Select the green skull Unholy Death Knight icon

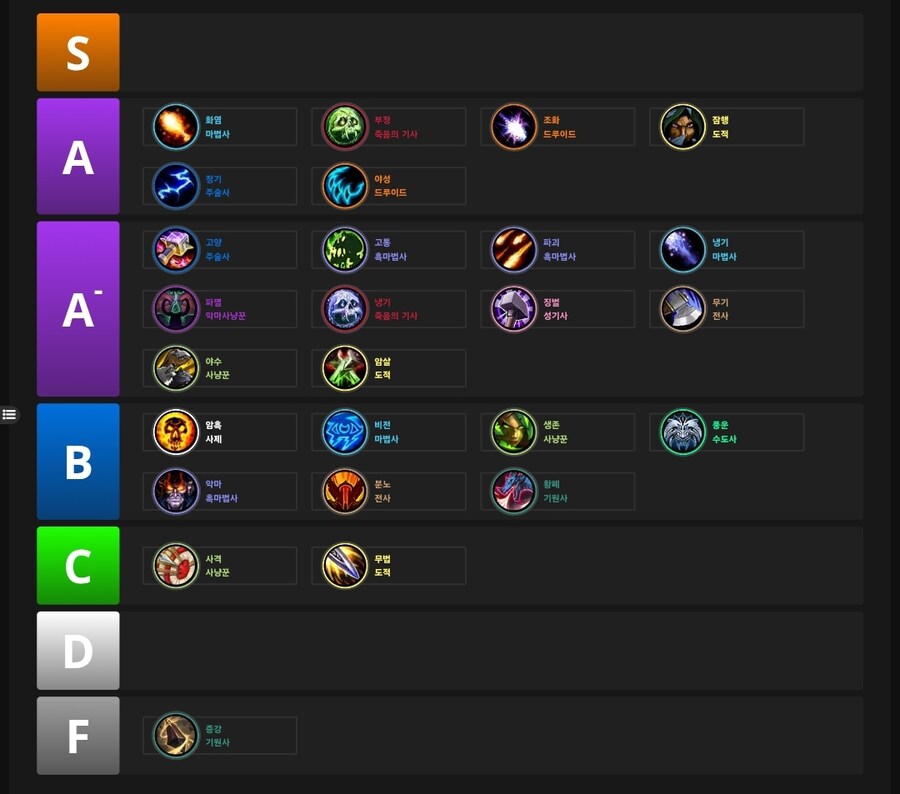[344, 126]
